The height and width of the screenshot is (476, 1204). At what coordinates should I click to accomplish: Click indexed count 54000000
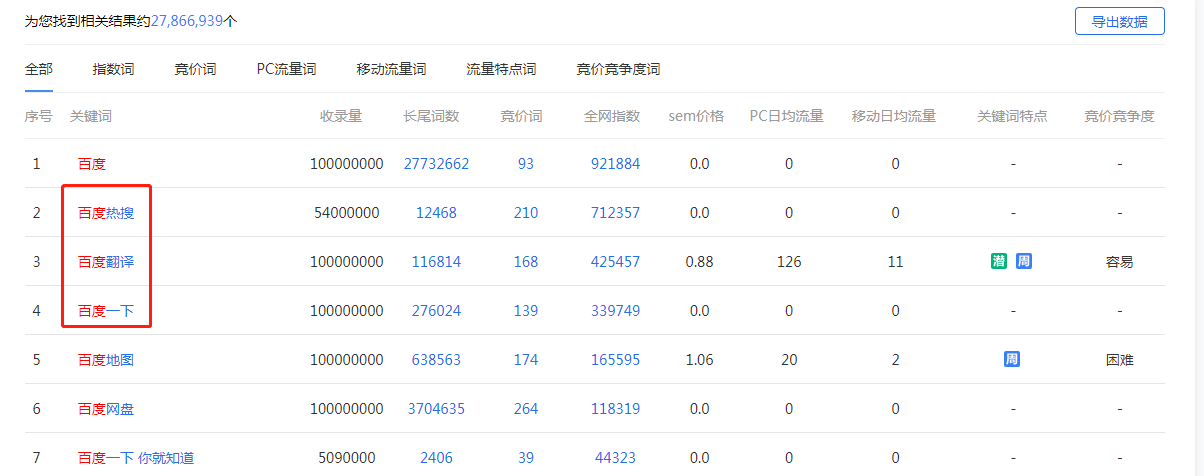(x=347, y=213)
